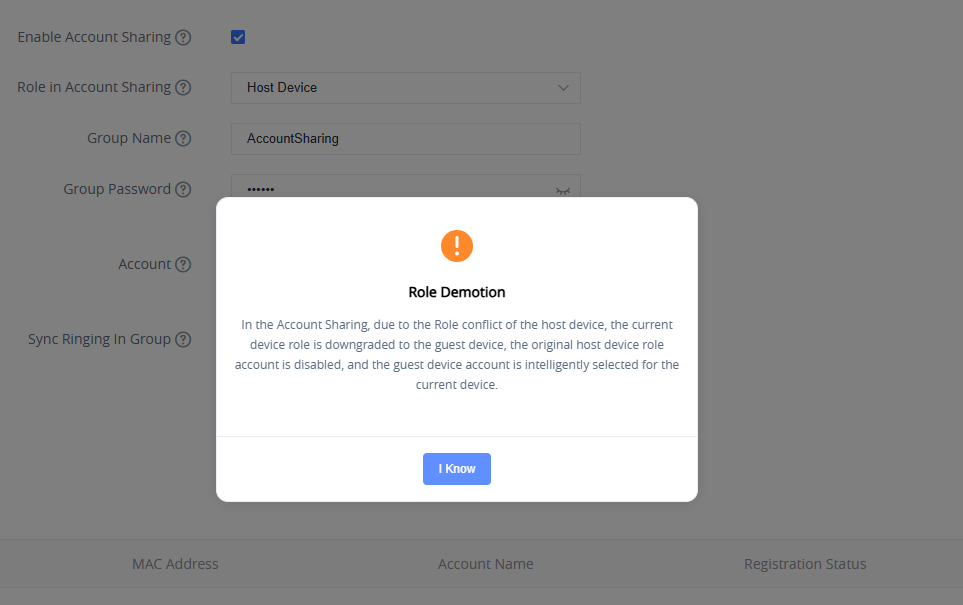Screen dimensions: 963x605
Task: Click the Group Name field containing AccountSharing
Action: coord(405,139)
